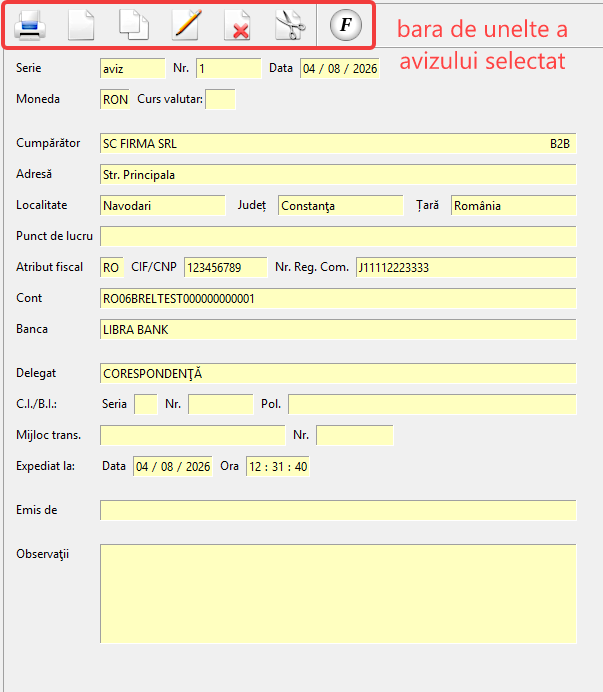Click the CIF/CNP field 123456789
603x692 pixels.
[x=226, y=267]
